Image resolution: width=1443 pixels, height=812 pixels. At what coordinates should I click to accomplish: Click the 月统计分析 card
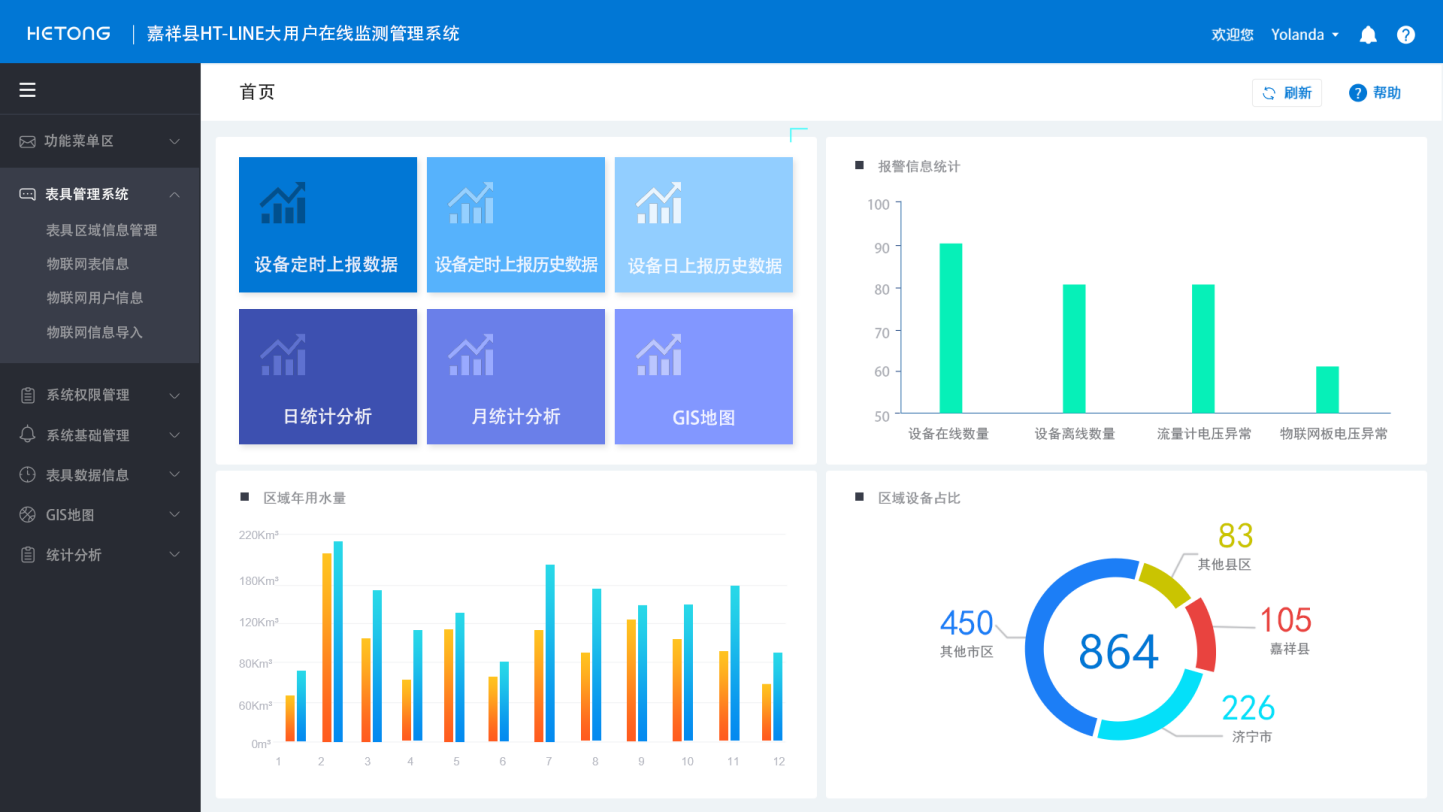(x=515, y=376)
